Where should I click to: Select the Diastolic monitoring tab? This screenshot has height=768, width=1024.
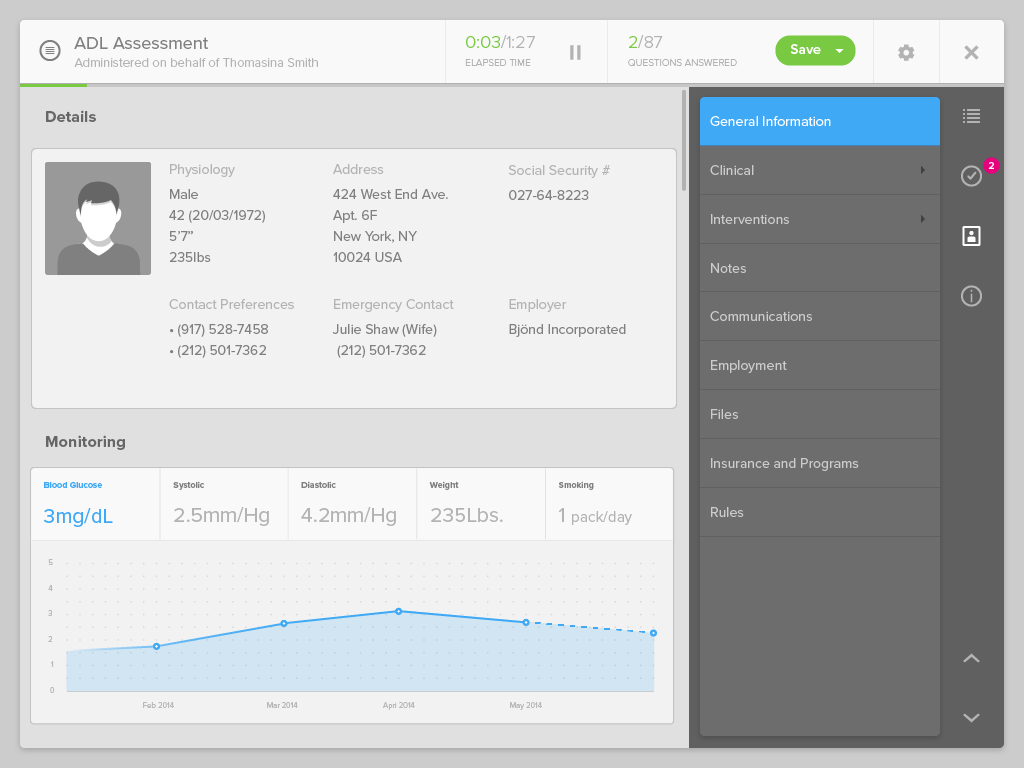coord(353,504)
